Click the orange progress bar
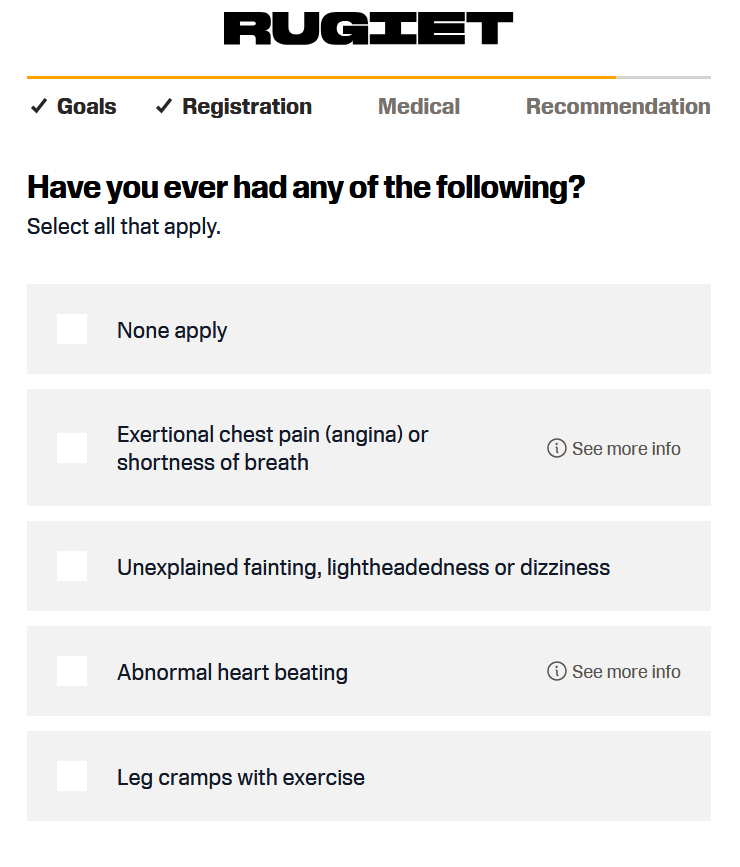This screenshot has width=740, height=867. 321,77
